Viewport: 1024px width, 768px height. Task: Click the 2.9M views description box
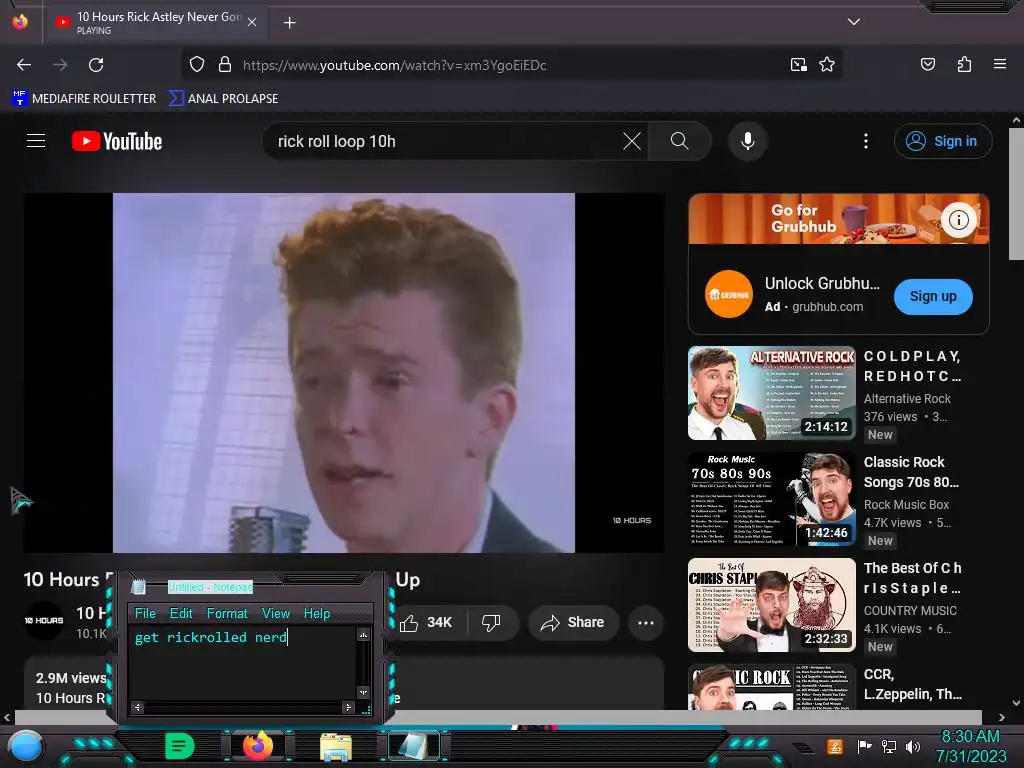[x=344, y=683]
